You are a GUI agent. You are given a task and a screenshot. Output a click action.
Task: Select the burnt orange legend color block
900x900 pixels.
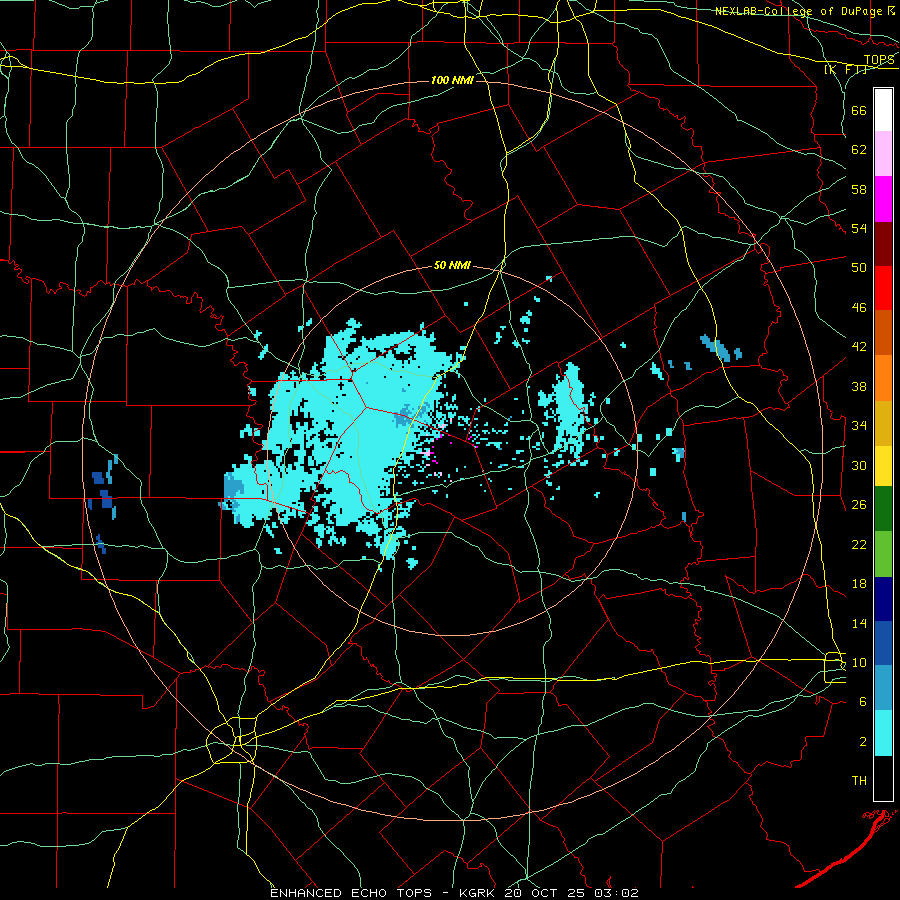click(x=883, y=333)
